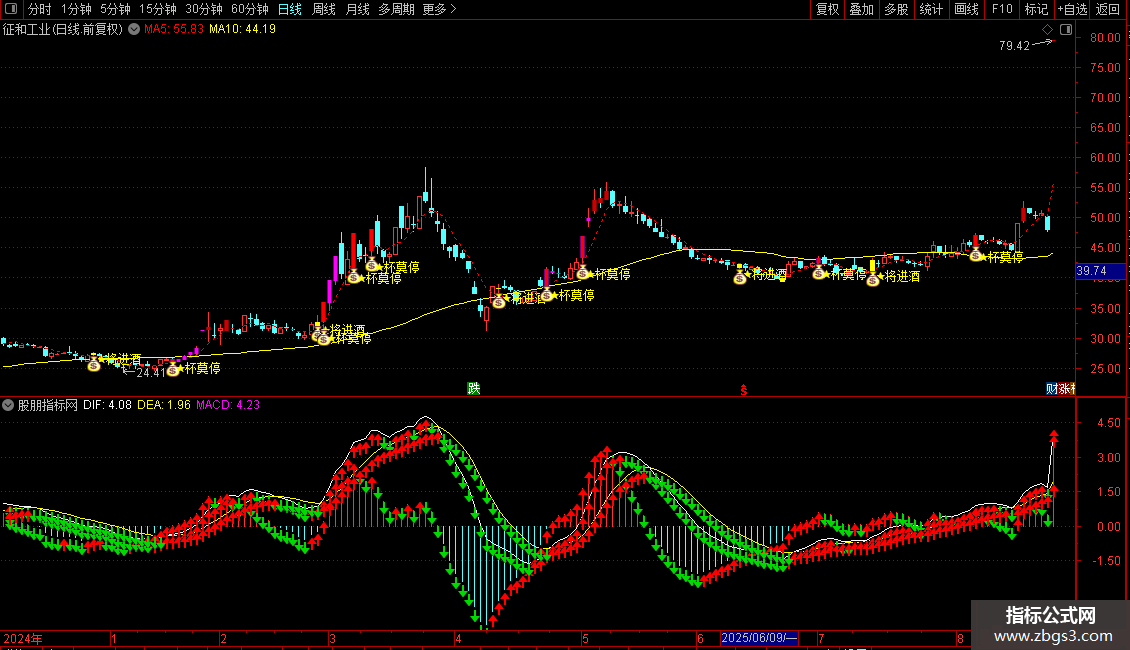The width and height of the screenshot is (1130, 650).
Task: Switch to the 分时 chart tab
Action: coord(40,9)
